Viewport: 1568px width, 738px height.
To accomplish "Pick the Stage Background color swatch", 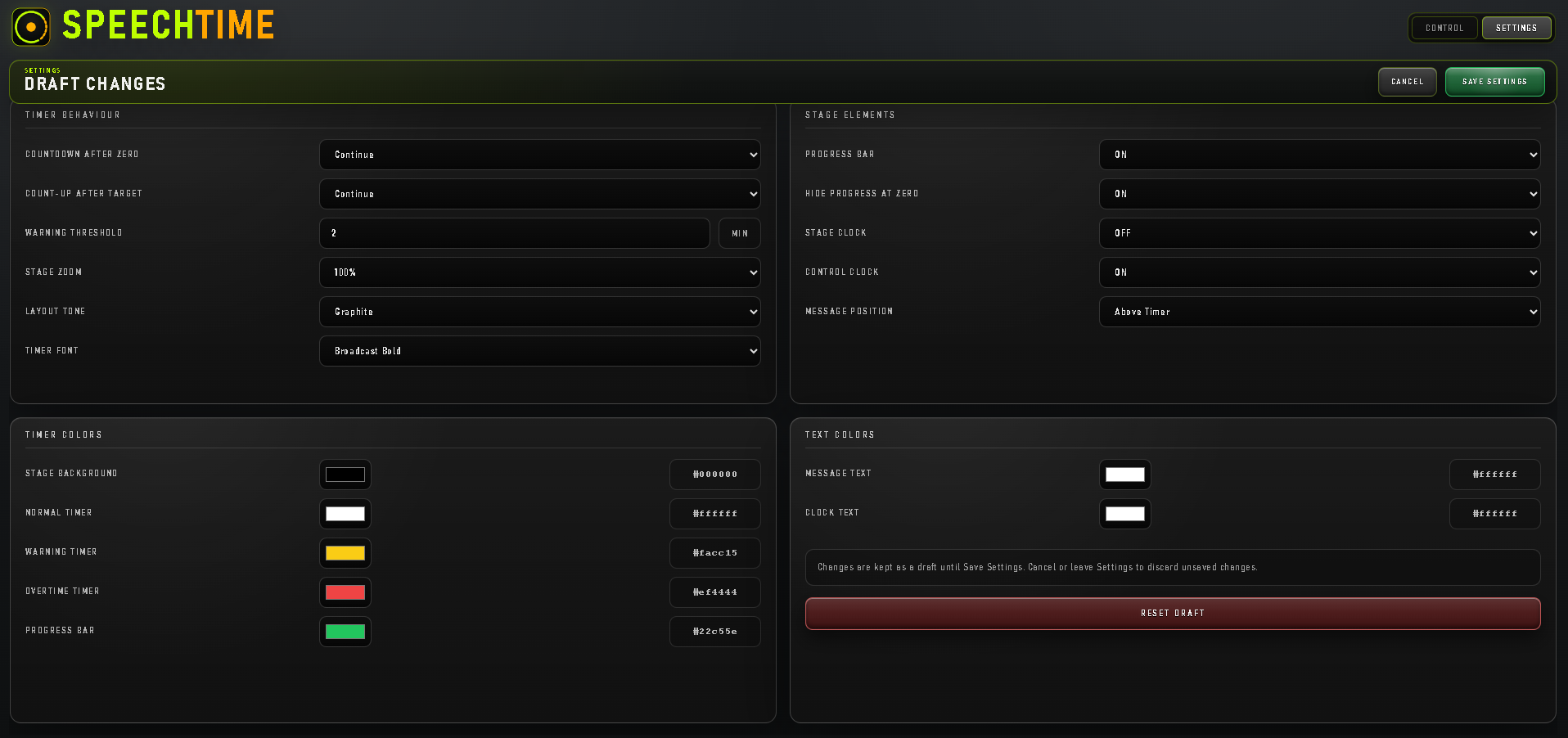I will click(345, 475).
